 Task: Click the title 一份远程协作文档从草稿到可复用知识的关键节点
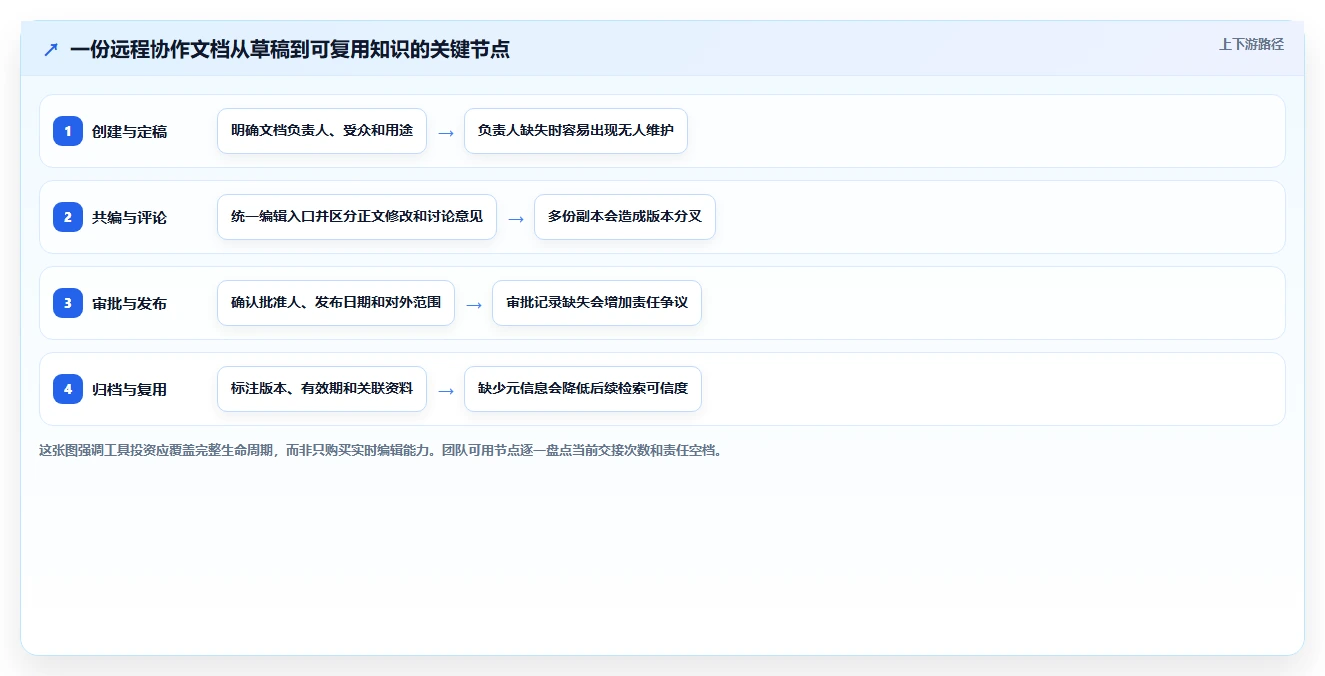[x=290, y=49]
